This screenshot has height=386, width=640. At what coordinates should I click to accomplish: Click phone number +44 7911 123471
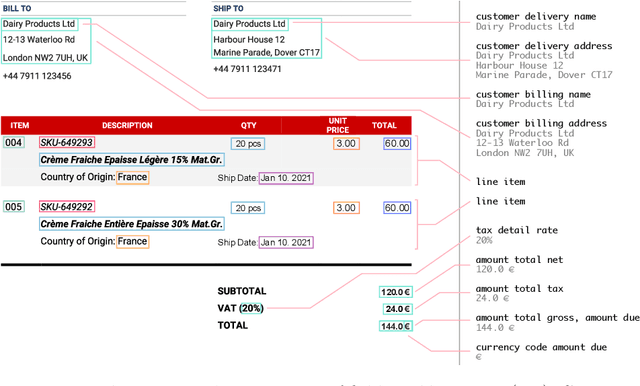[x=247, y=69]
